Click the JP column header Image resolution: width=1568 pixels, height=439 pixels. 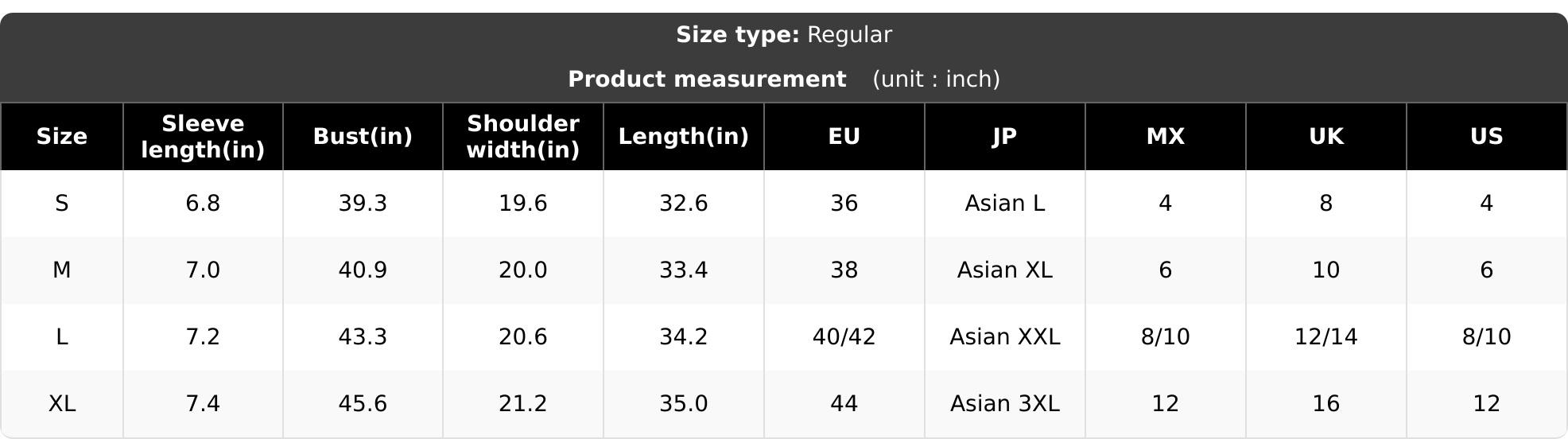click(1005, 137)
